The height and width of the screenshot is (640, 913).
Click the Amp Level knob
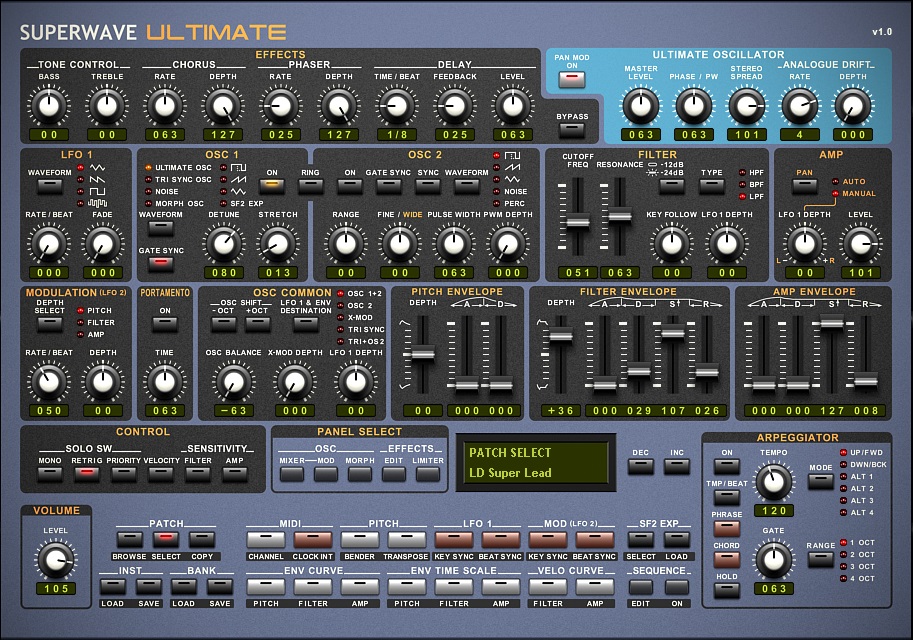coord(861,244)
